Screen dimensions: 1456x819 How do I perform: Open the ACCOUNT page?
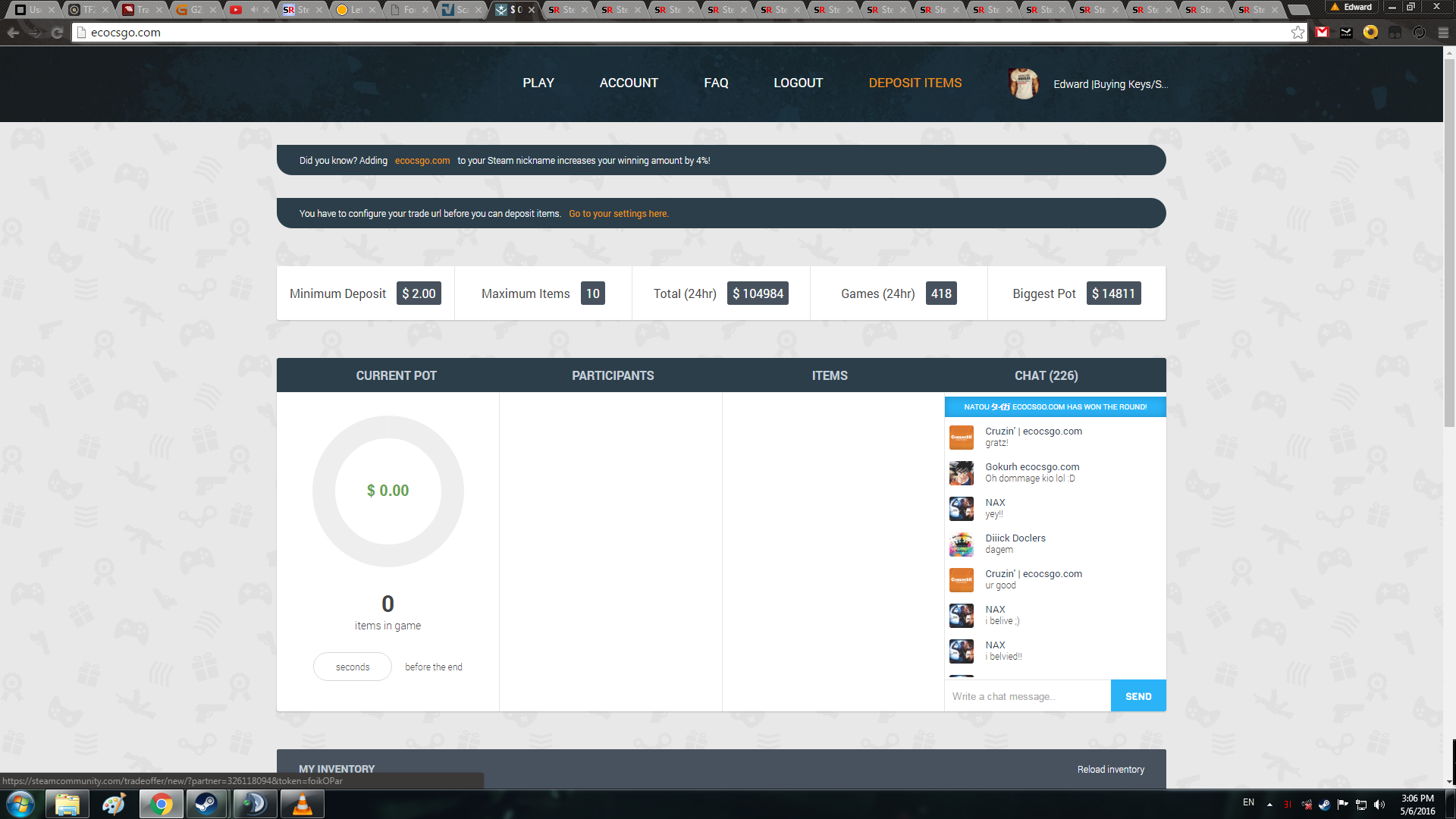pos(629,83)
